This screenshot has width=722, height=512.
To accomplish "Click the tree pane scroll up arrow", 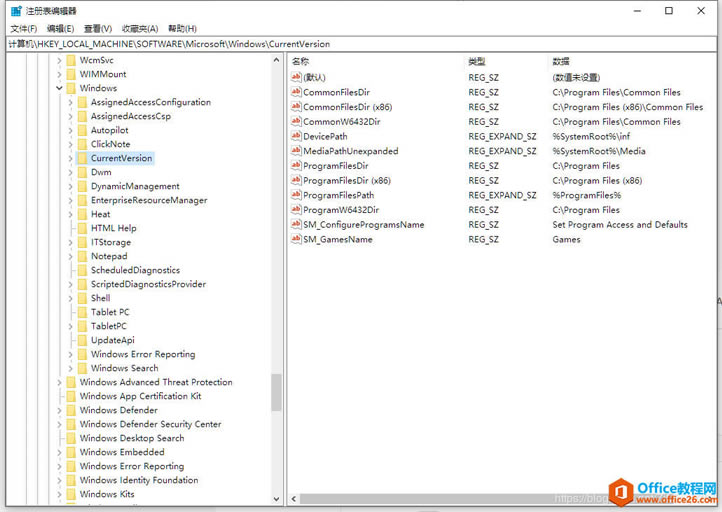I will pyautogui.click(x=276, y=60).
